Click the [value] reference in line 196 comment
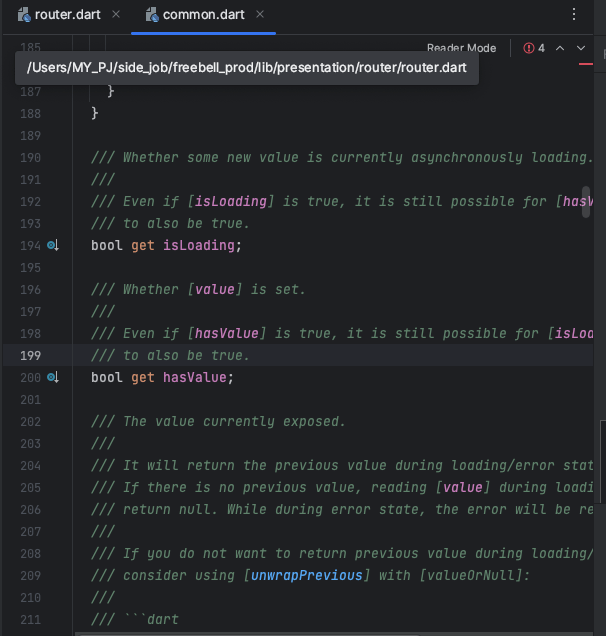 point(215,290)
